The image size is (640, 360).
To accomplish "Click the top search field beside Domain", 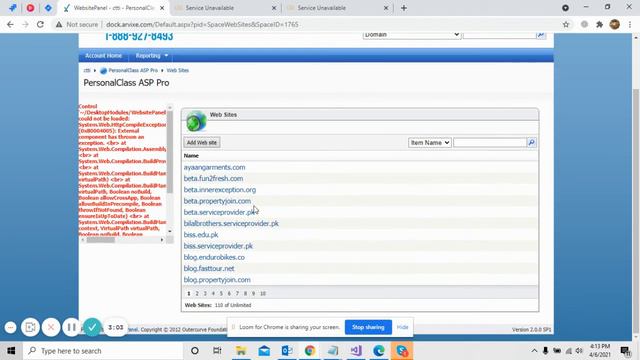I will (499, 35).
